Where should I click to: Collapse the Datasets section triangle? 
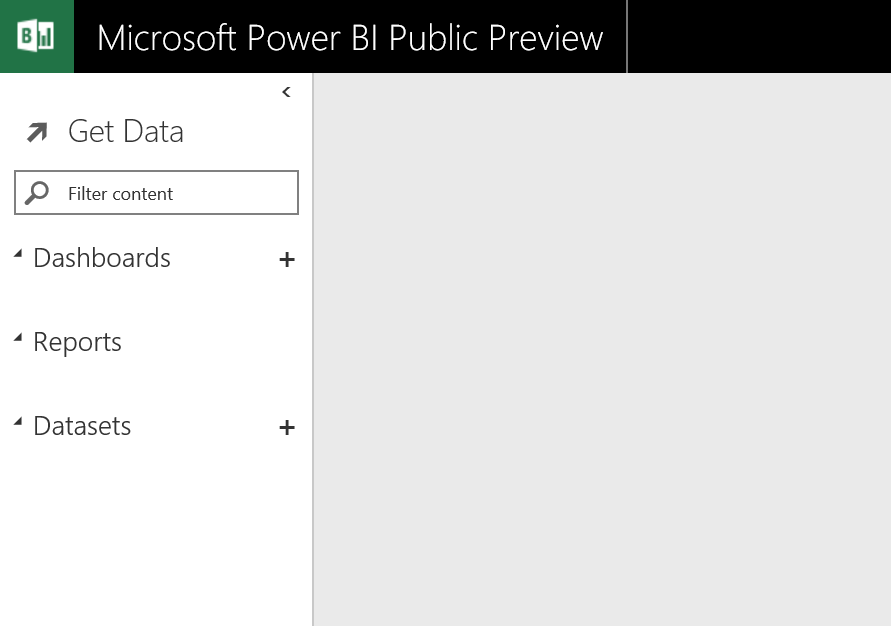pos(18,424)
